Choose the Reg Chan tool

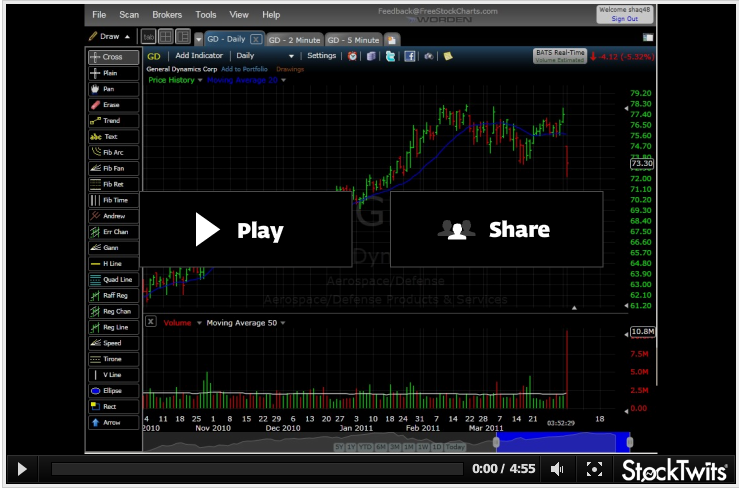[x=113, y=311]
